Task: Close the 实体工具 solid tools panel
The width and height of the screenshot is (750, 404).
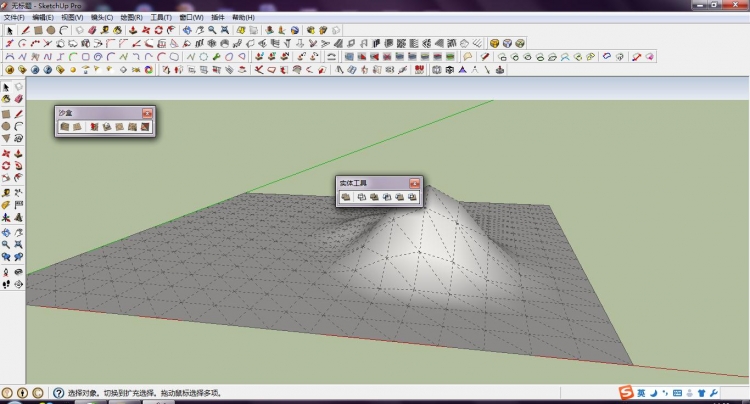Action: [414, 183]
